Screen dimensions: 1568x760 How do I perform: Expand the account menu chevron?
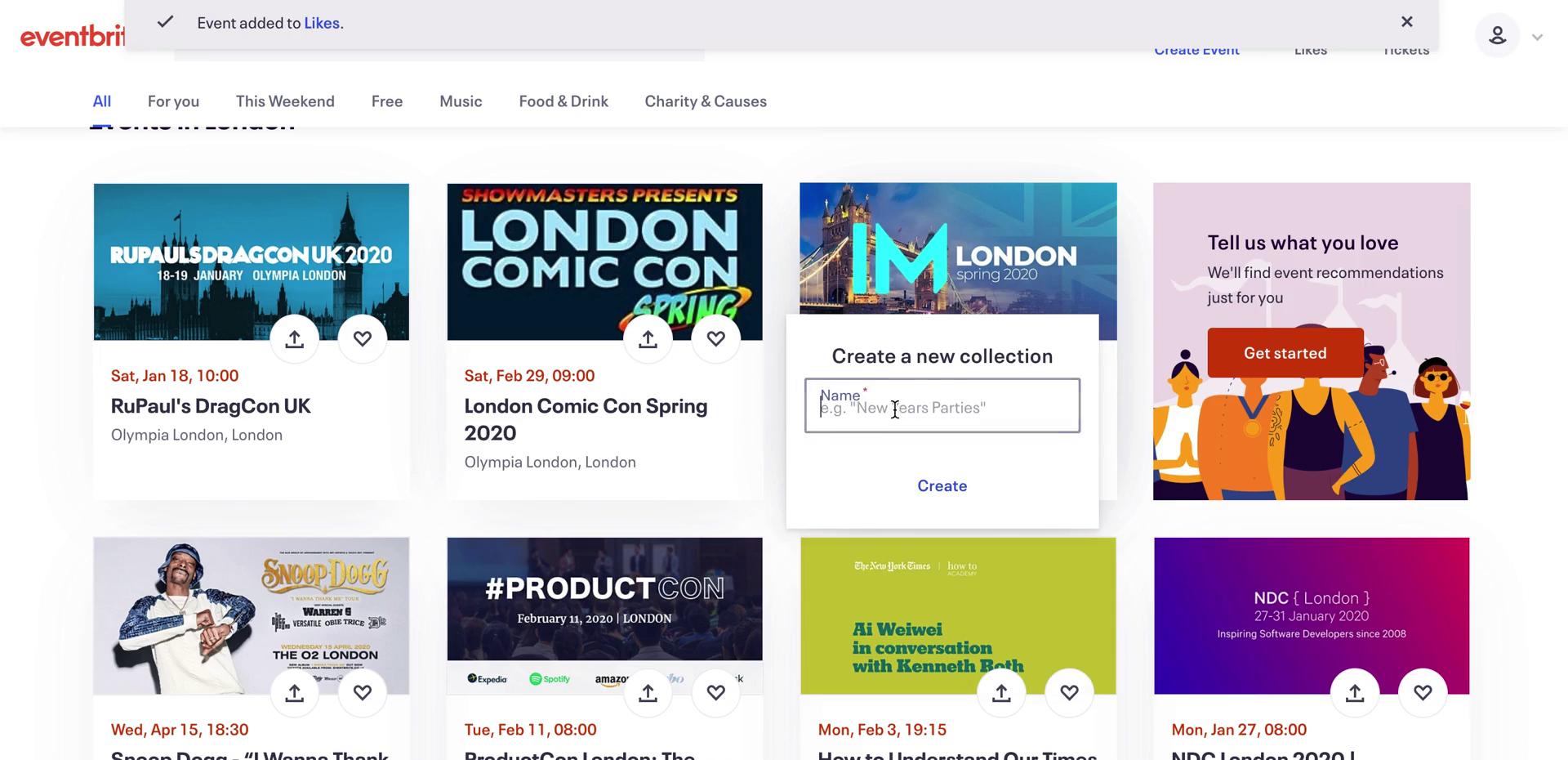1538,37
